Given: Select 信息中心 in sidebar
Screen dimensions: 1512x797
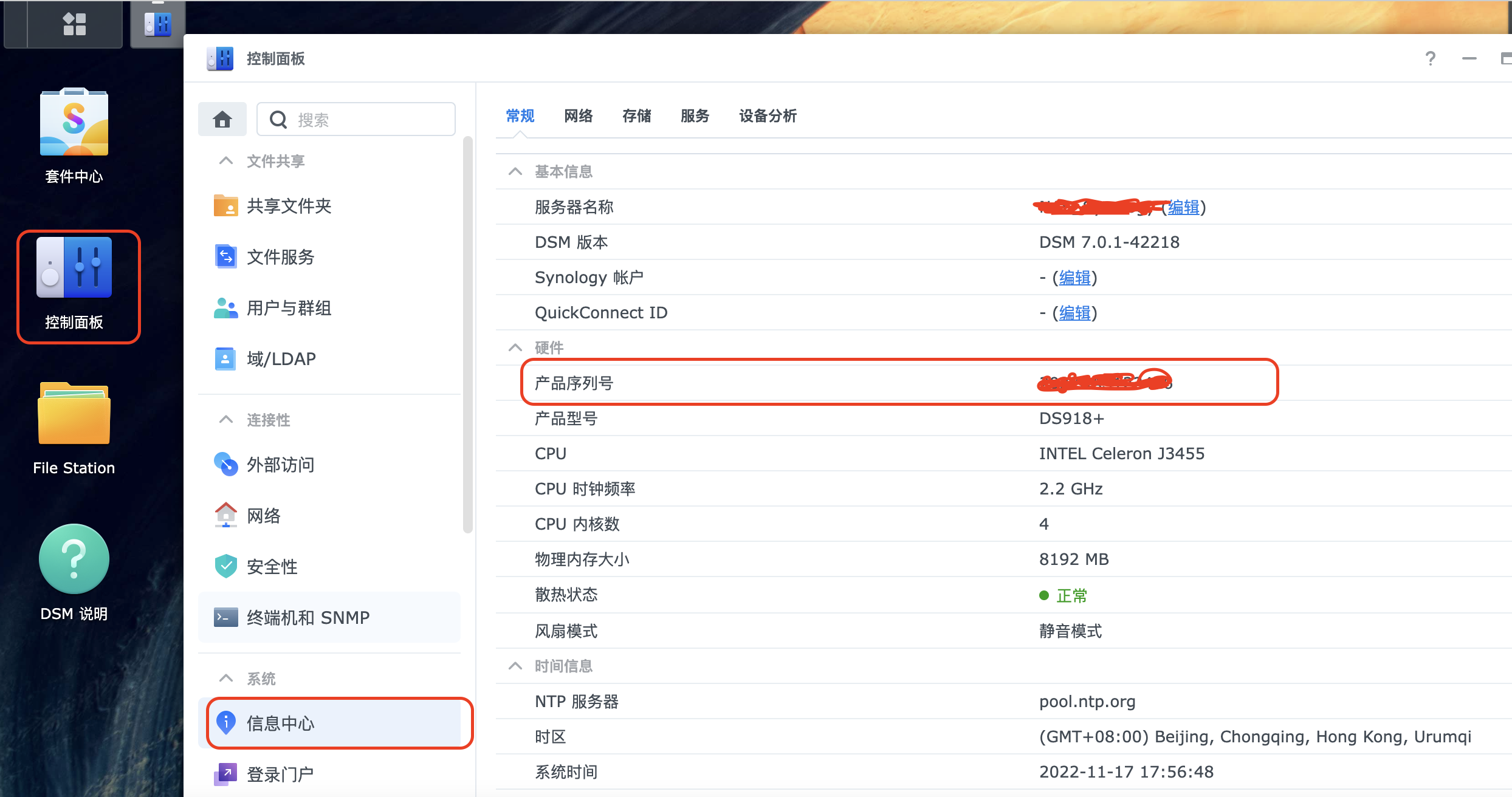Looking at the screenshot, I should (x=329, y=723).
